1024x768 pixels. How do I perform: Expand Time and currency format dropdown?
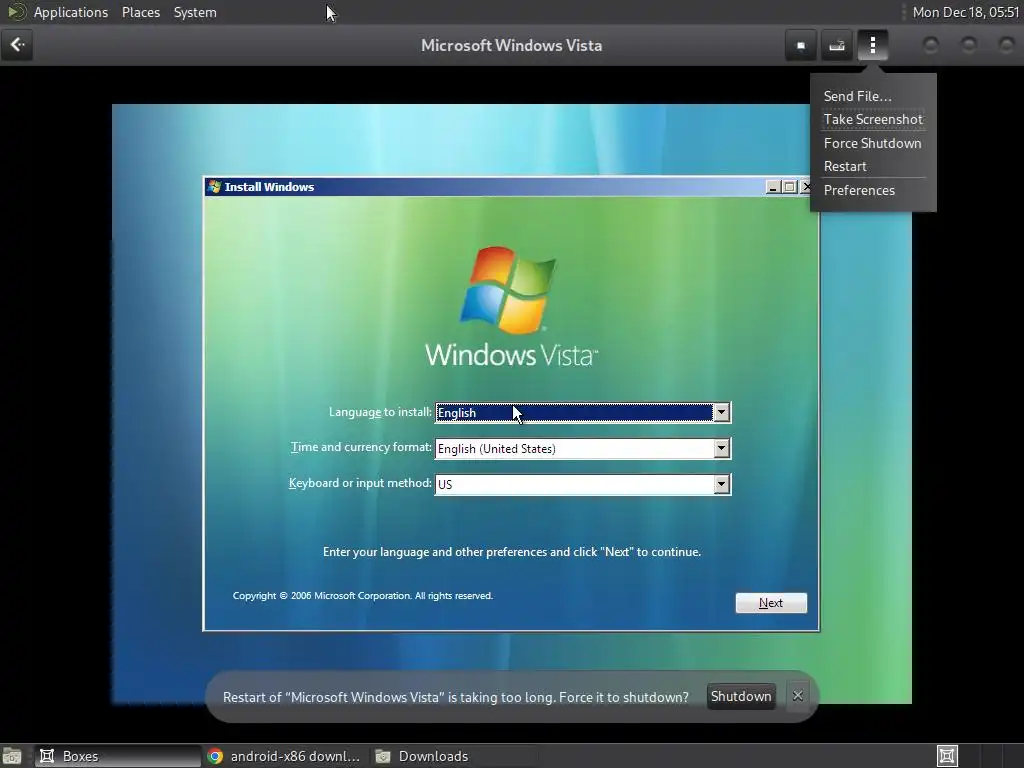tap(721, 449)
